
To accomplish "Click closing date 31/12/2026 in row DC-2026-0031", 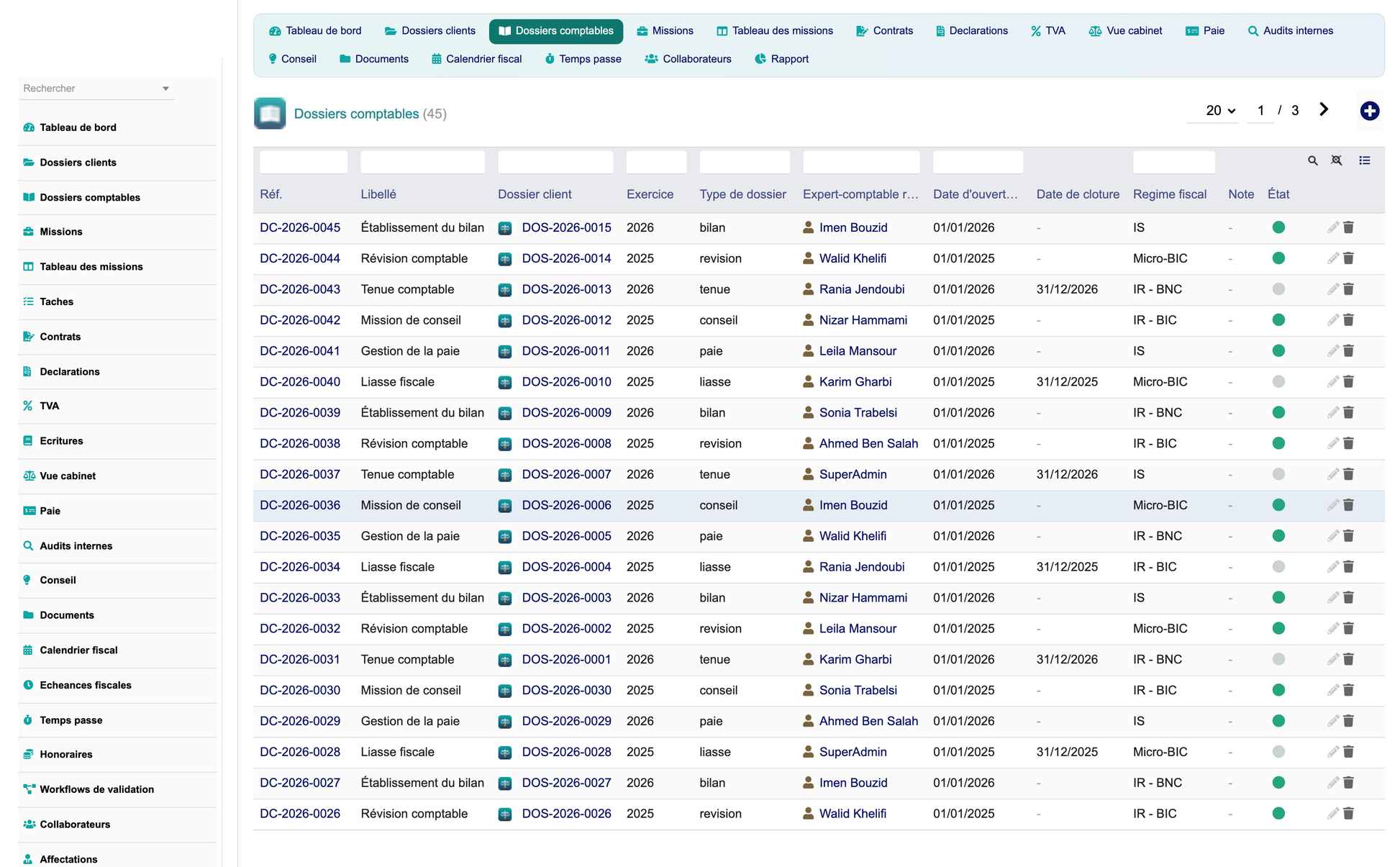I will click(1067, 659).
